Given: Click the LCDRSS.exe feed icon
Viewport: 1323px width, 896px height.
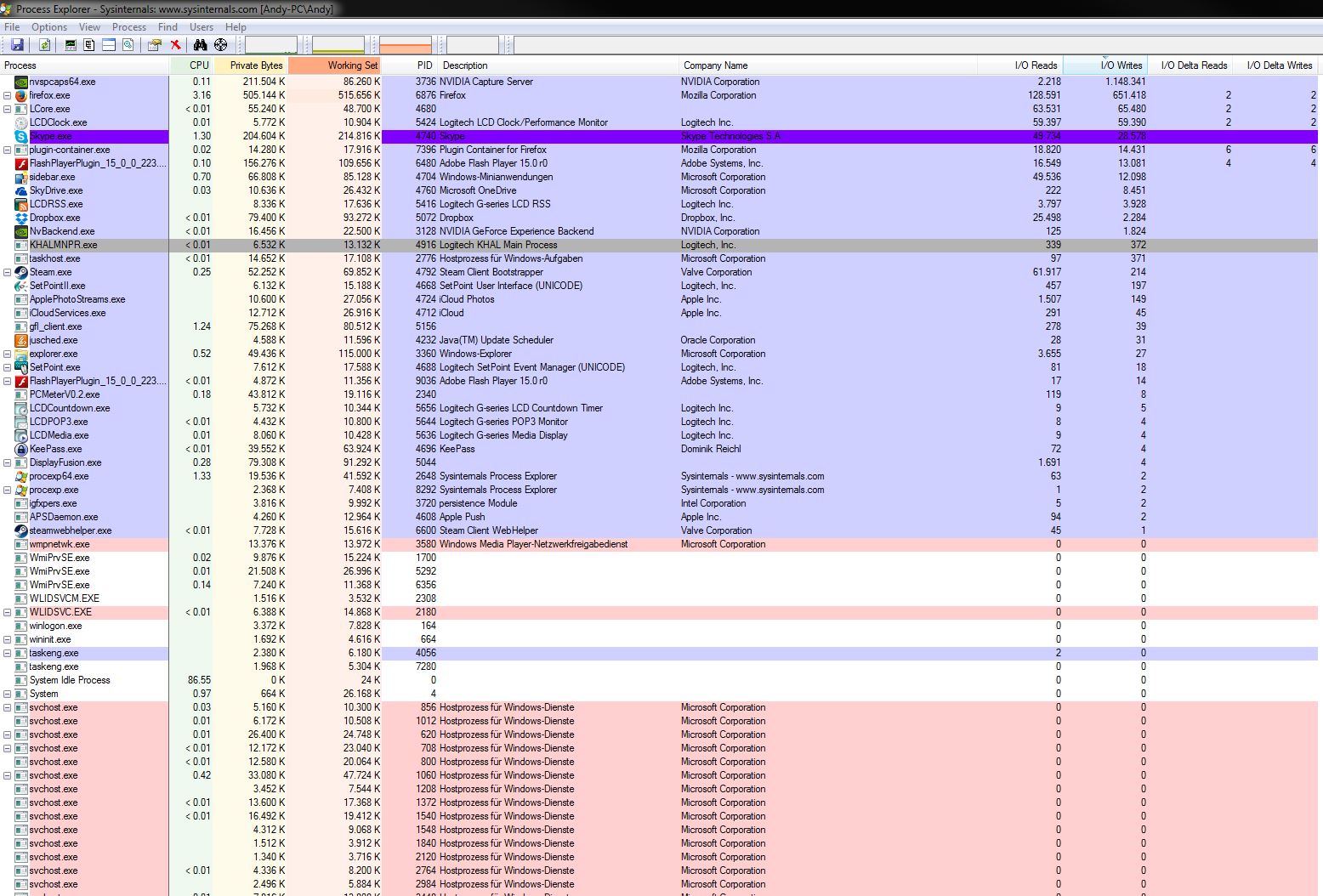Looking at the screenshot, I should [21, 204].
